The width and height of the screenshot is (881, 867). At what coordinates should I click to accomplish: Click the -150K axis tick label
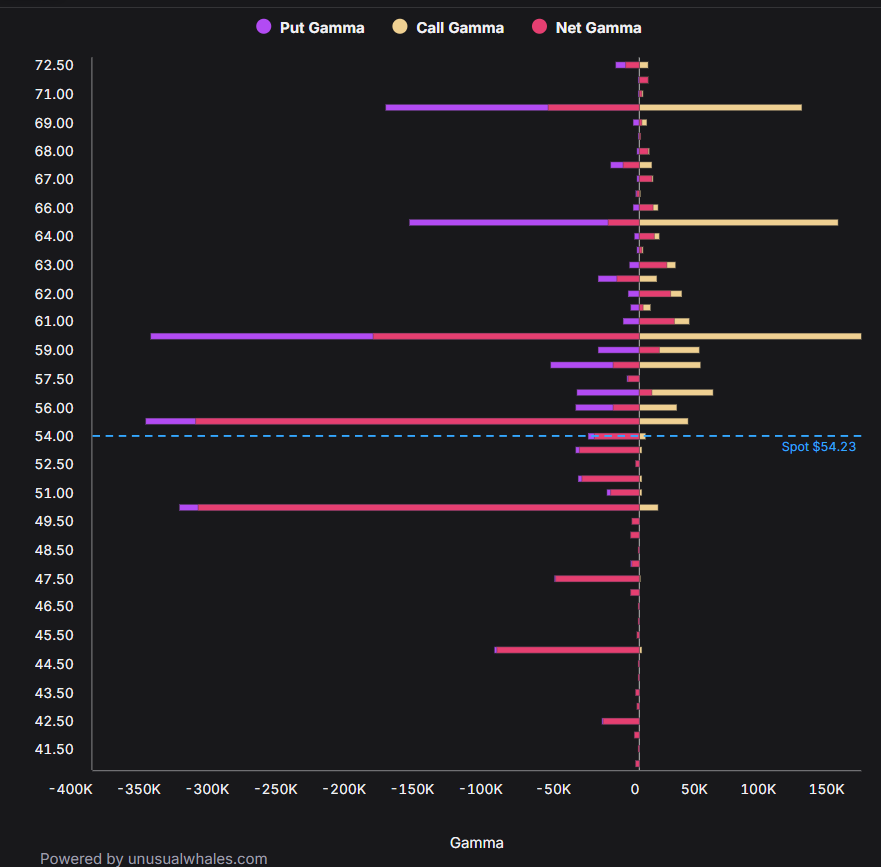pyautogui.click(x=412, y=789)
